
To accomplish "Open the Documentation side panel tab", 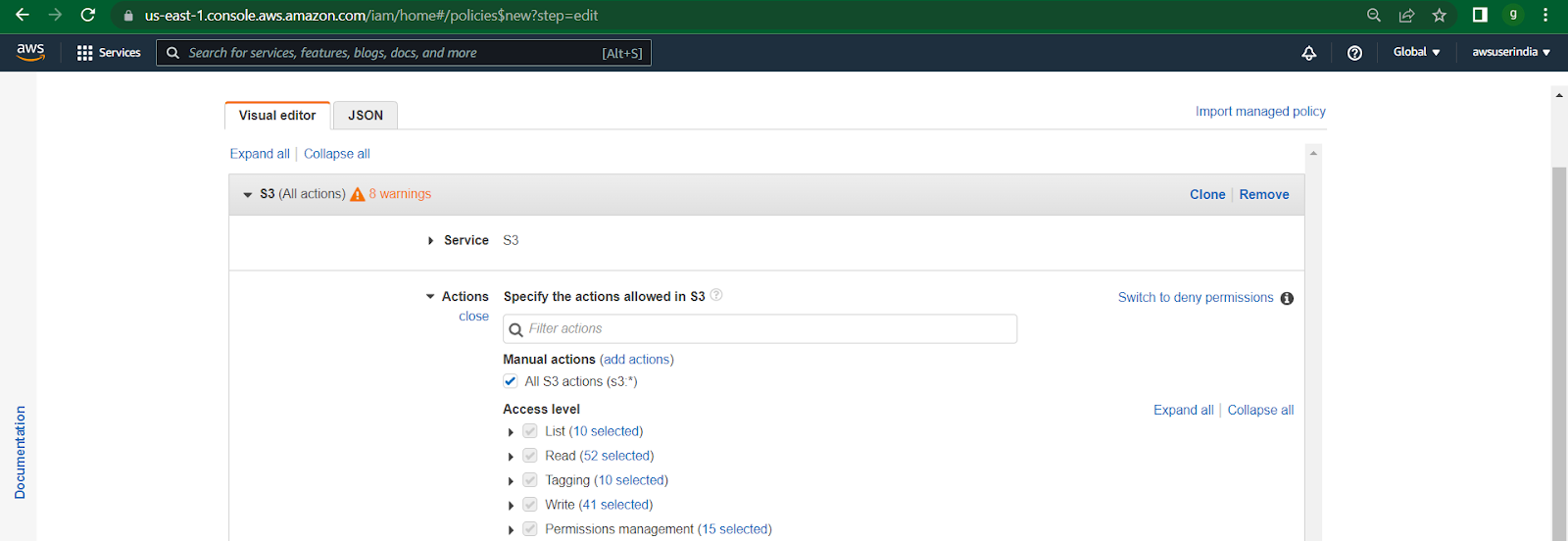I will 20,453.
